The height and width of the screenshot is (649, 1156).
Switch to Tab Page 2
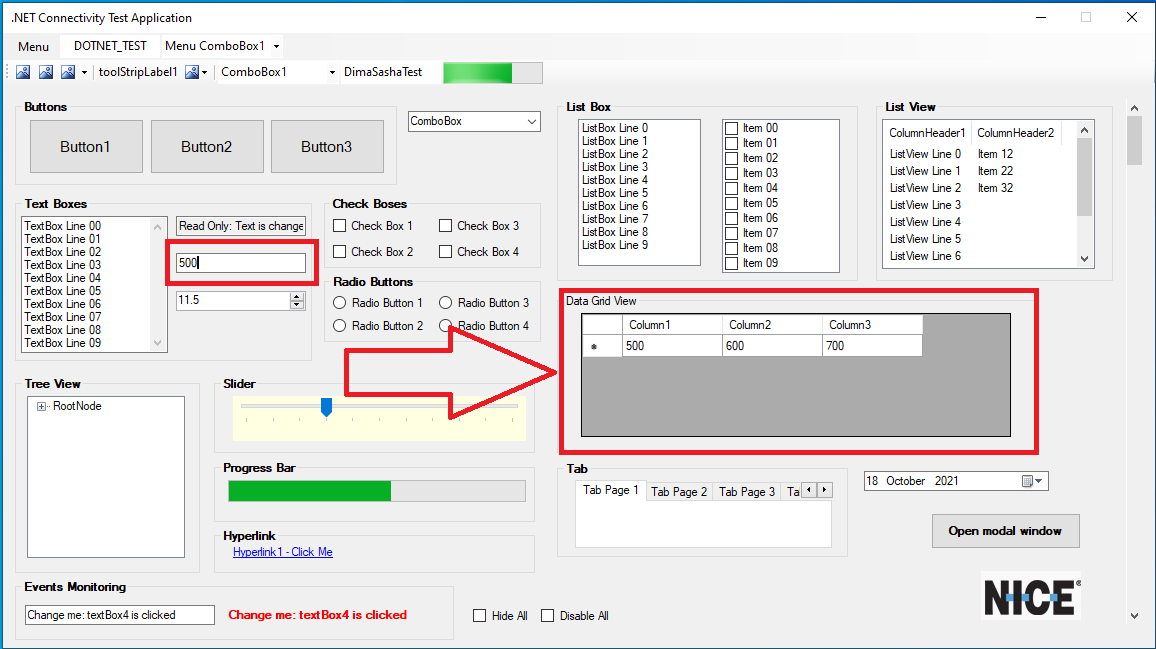(x=679, y=491)
